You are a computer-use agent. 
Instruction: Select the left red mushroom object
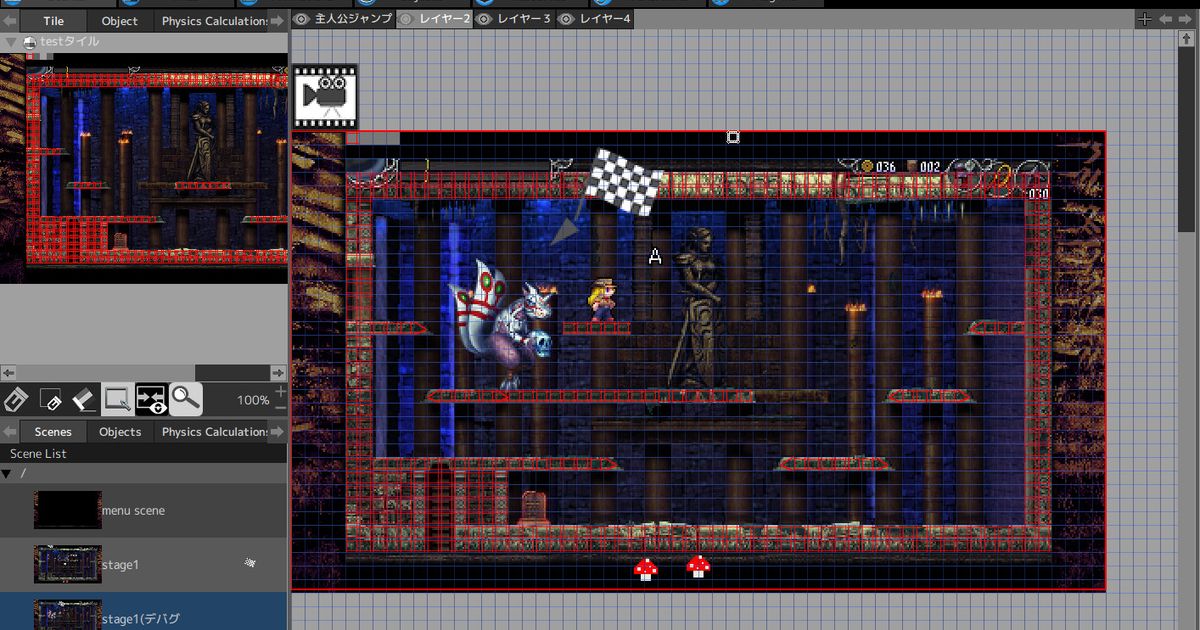point(646,569)
